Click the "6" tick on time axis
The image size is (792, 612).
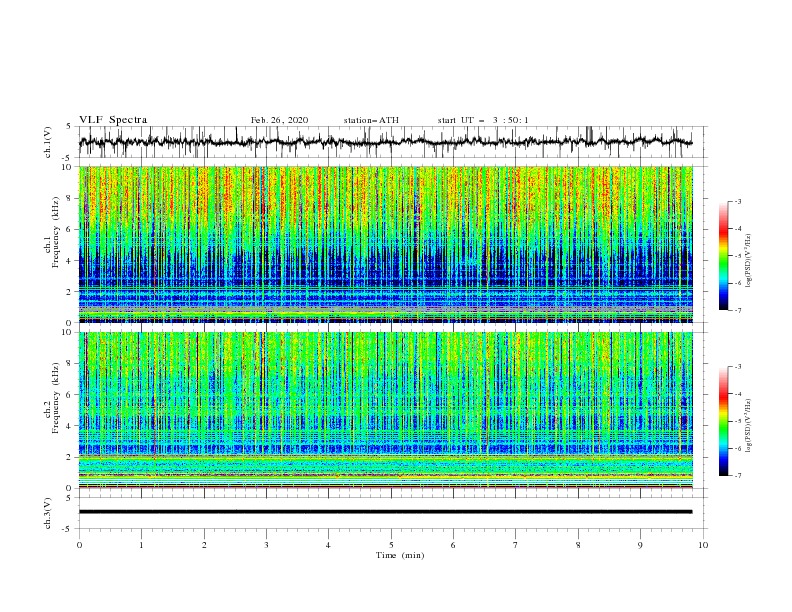pos(453,545)
